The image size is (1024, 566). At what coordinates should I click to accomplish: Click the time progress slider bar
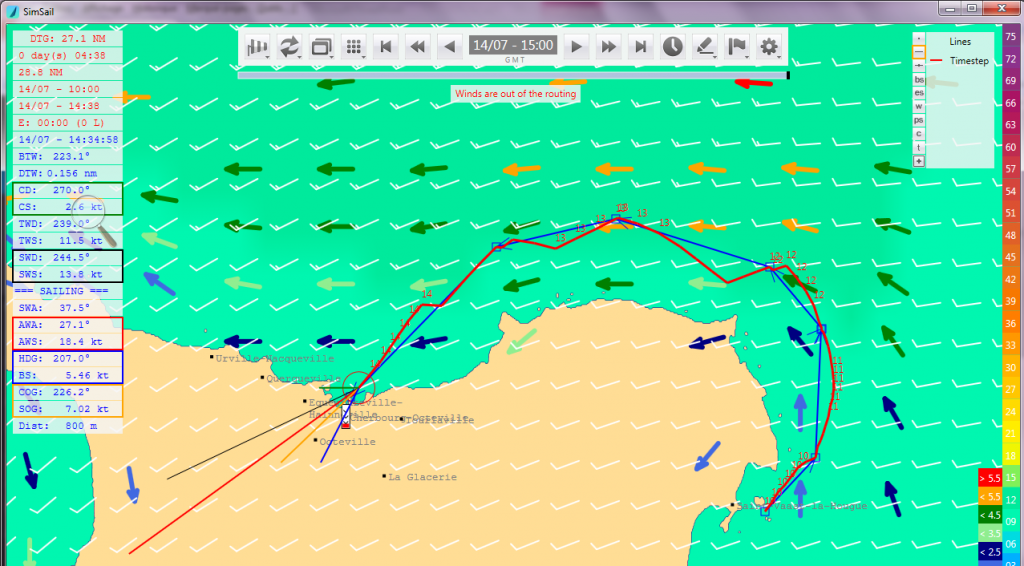[x=513, y=75]
